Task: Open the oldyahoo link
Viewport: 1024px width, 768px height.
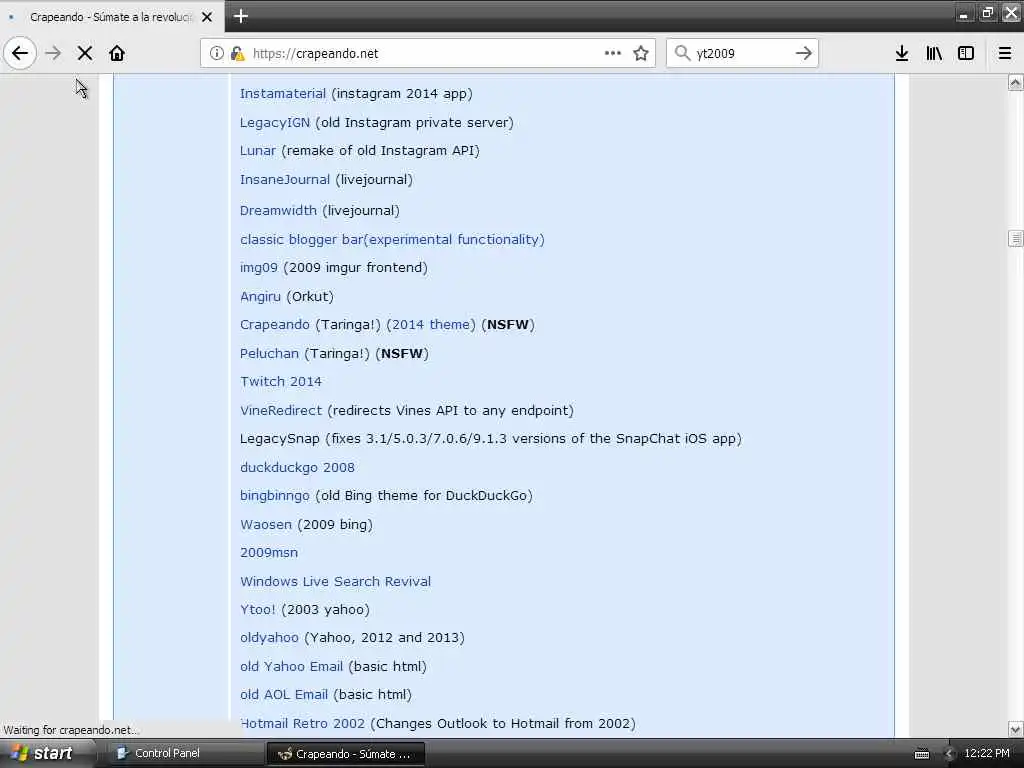Action: tap(269, 637)
